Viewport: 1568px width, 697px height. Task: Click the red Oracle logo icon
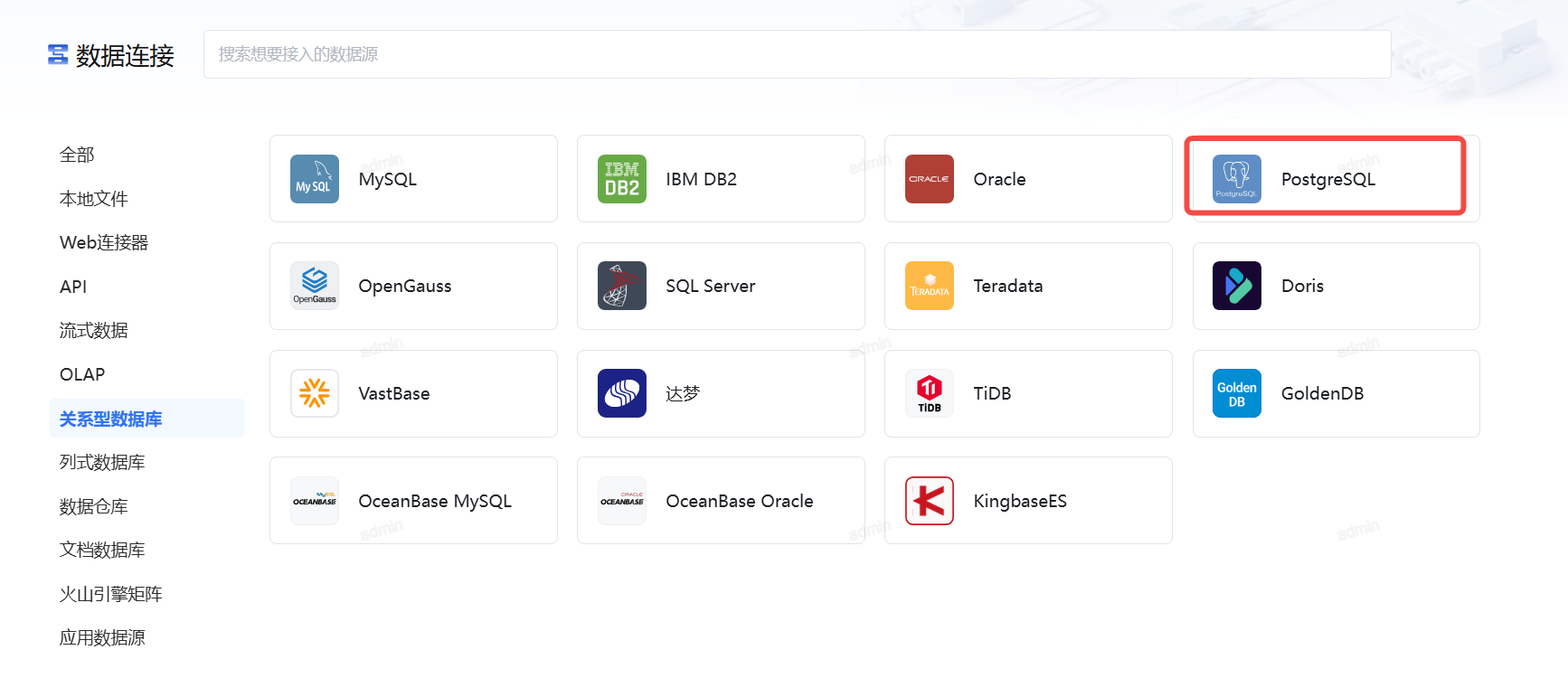(x=930, y=179)
